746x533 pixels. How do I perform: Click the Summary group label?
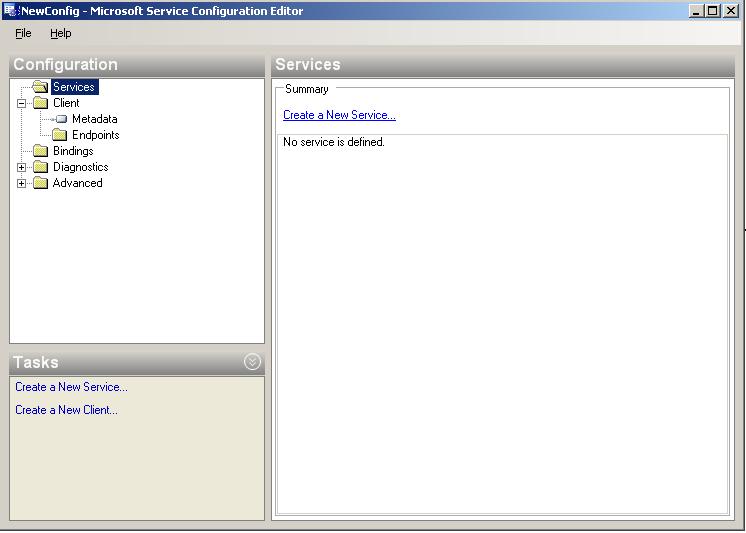coord(307,89)
